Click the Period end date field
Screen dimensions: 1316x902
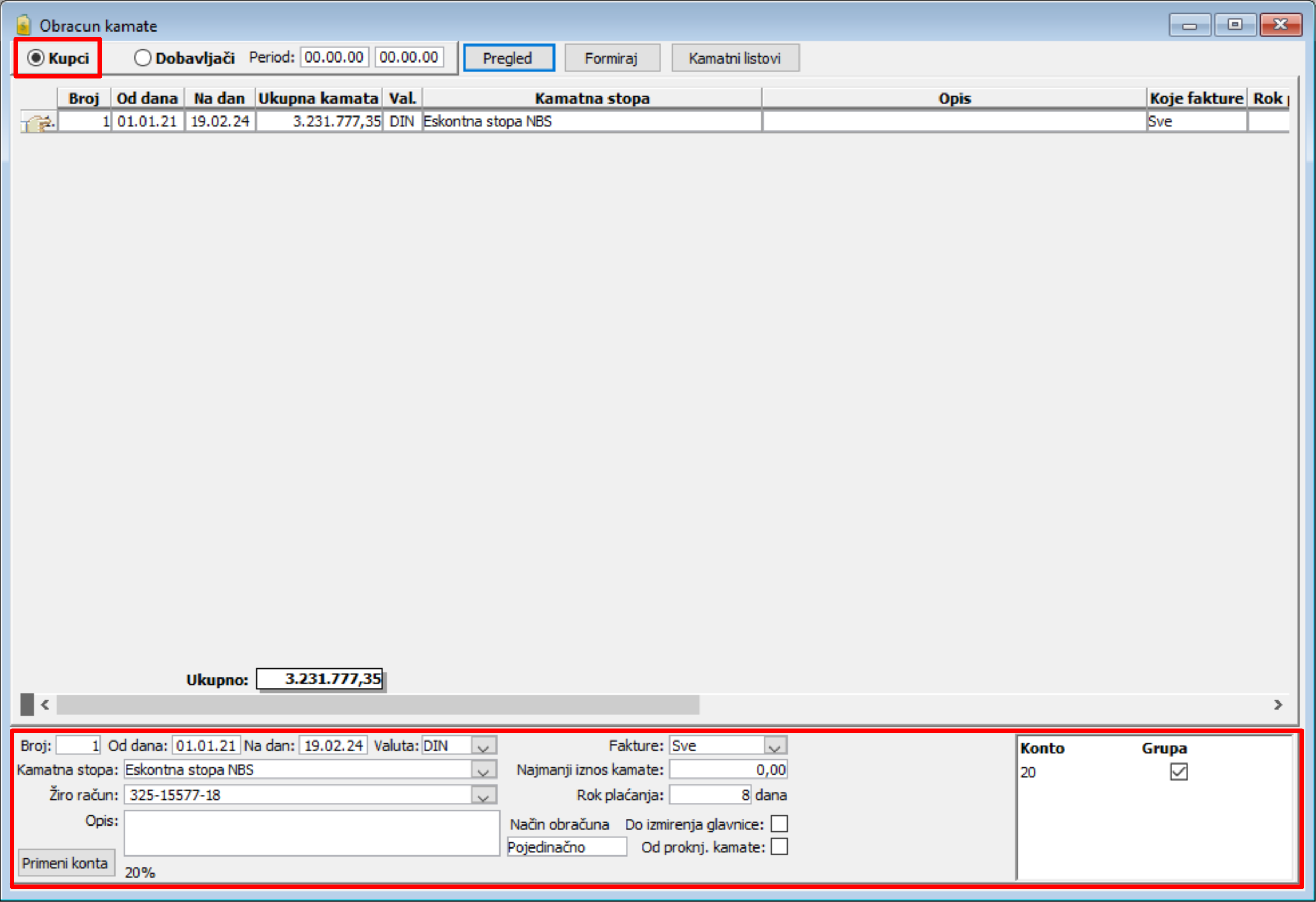pos(409,57)
